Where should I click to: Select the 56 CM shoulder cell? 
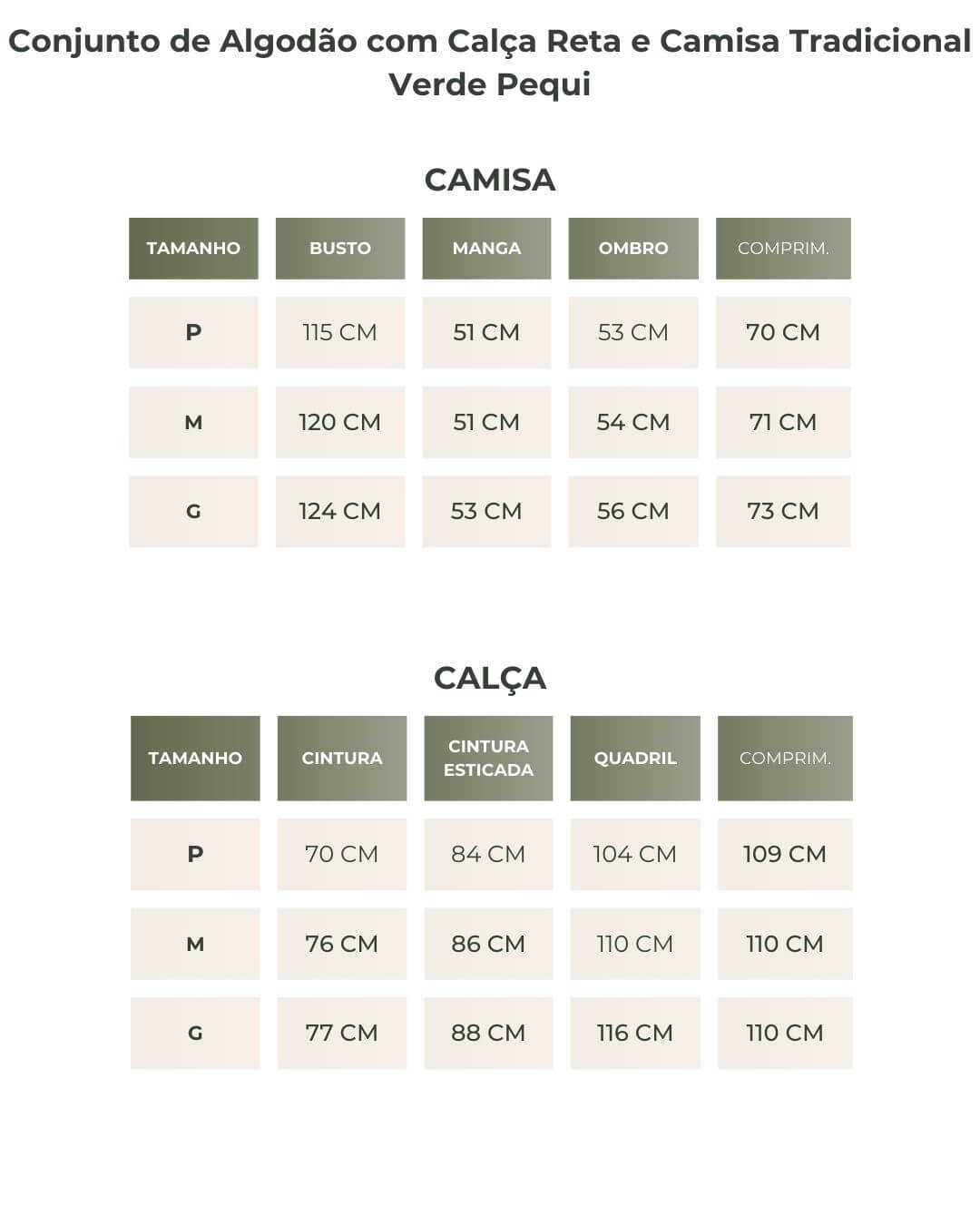633,511
